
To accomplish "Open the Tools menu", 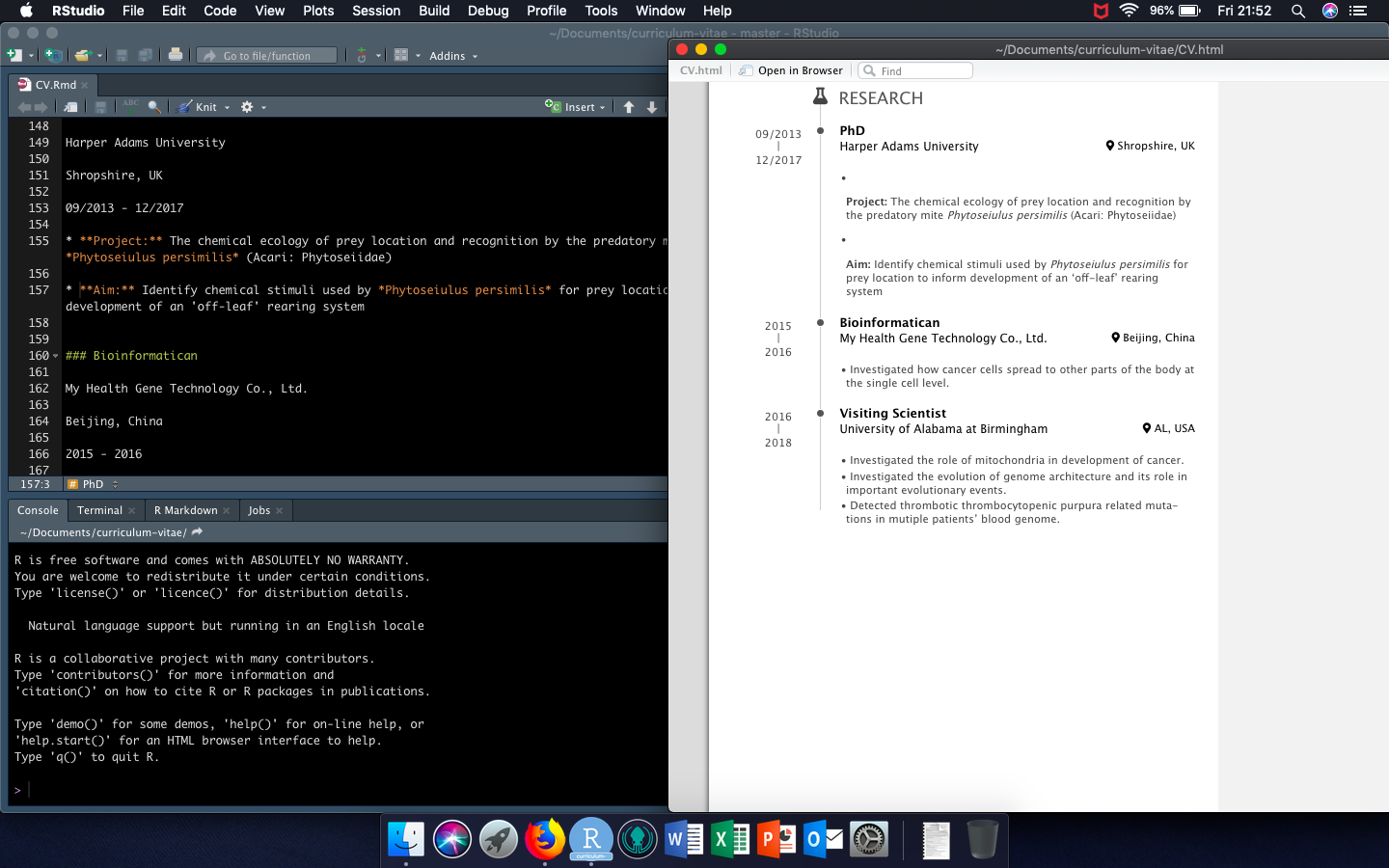I will coord(601,11).
